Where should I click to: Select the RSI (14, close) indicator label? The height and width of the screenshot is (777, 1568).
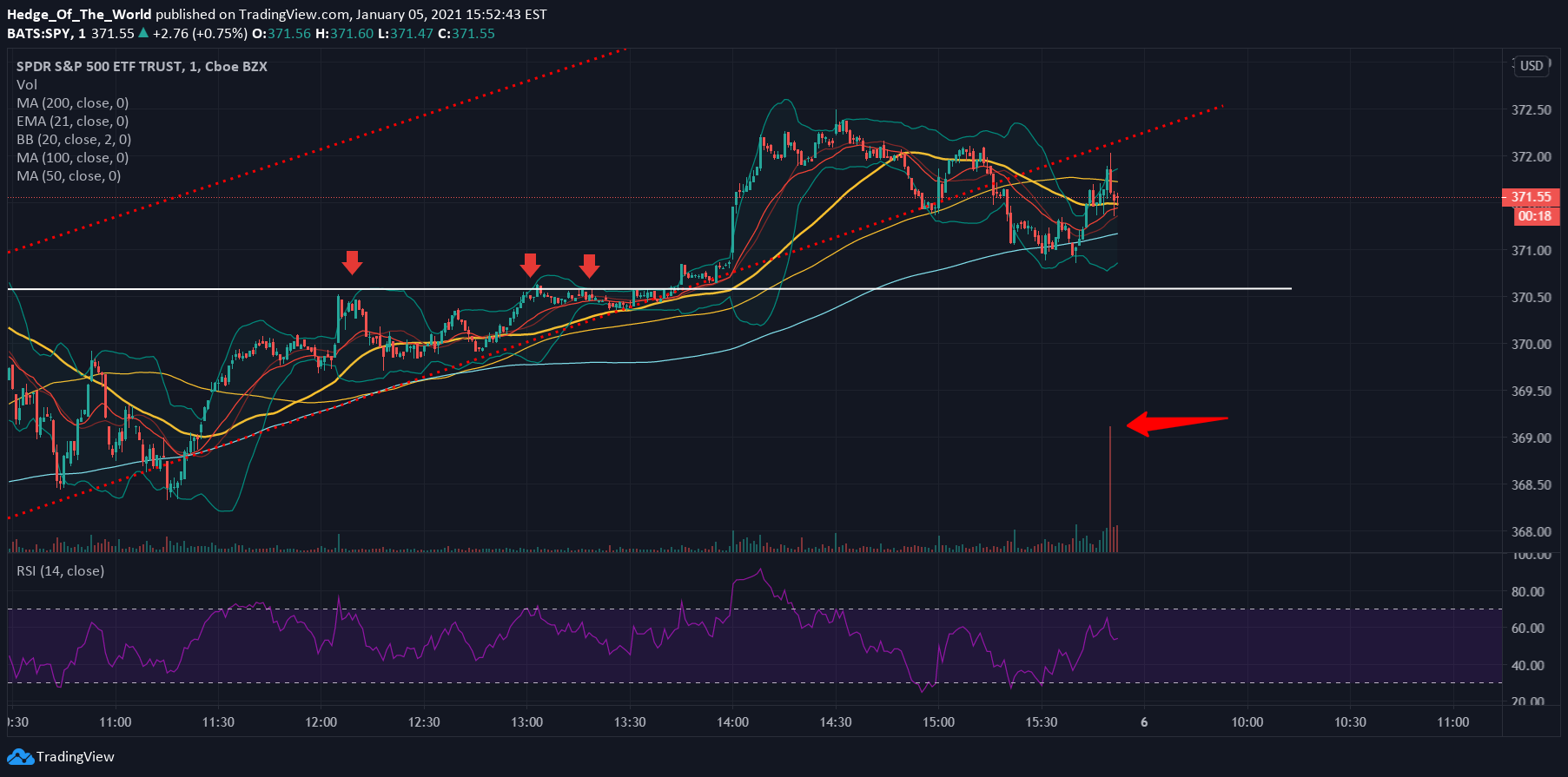(60, 571)
